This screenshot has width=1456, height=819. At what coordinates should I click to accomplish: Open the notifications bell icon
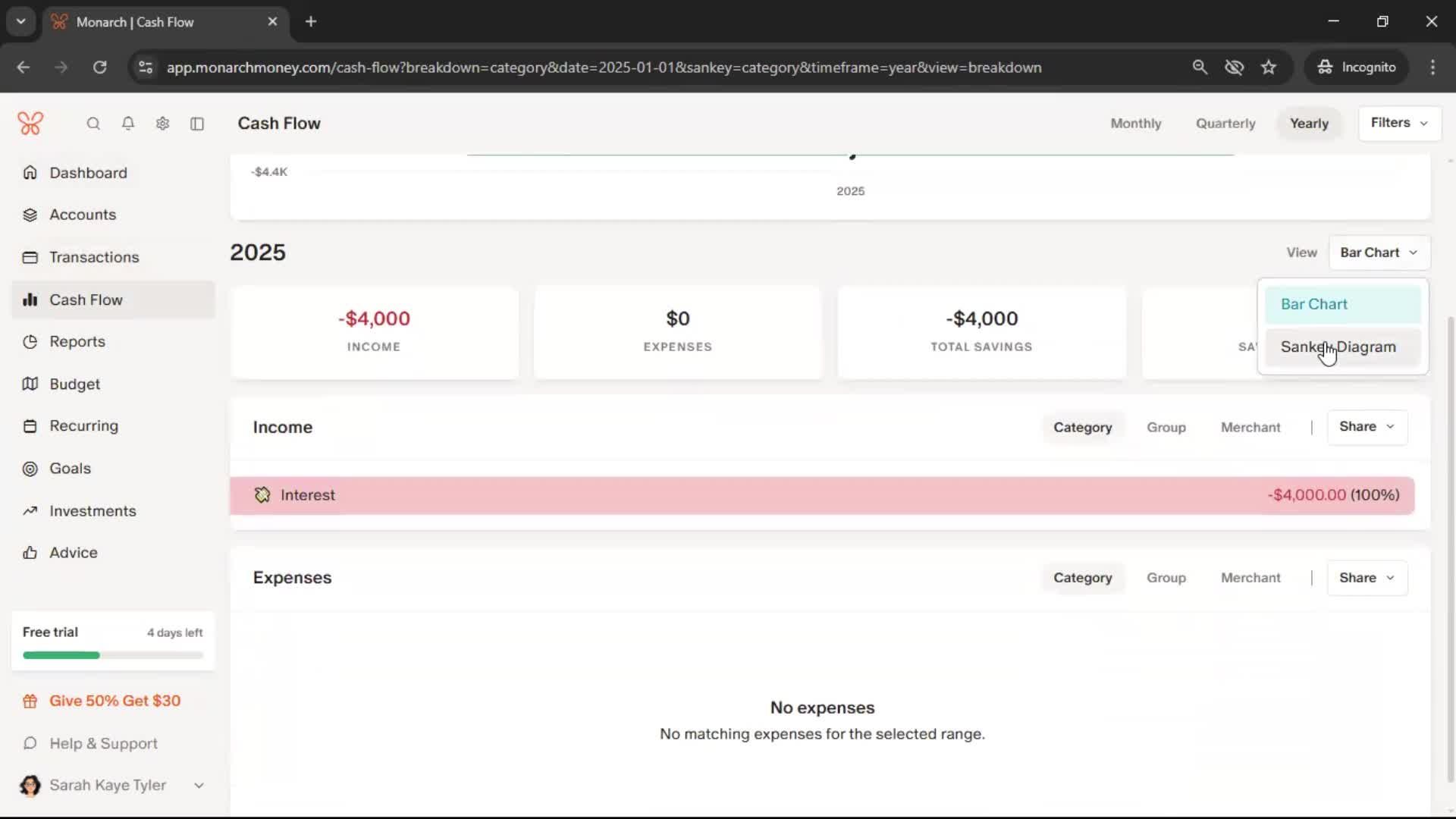click(128, 124)
